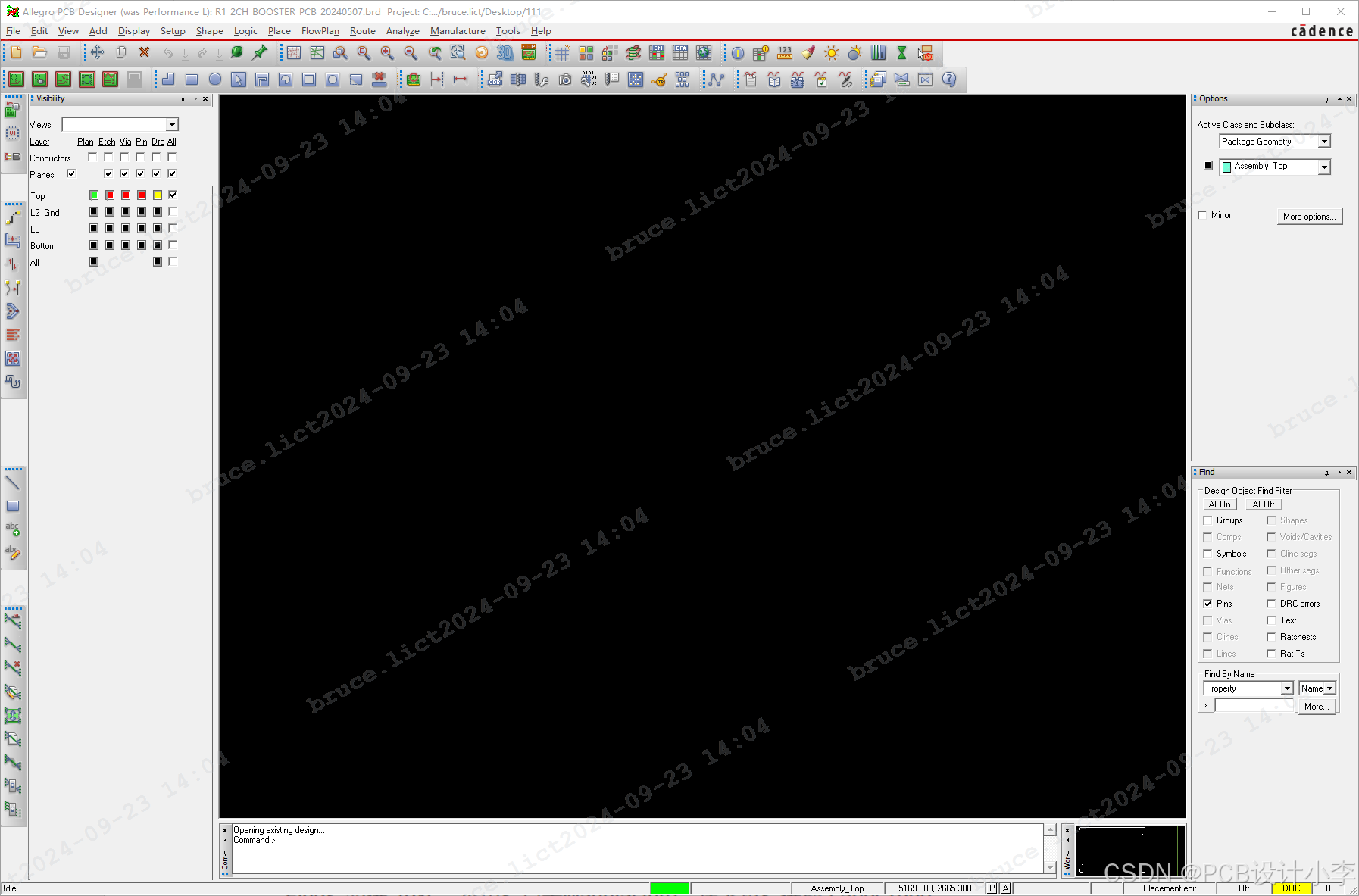The image size is (1359, 896).
Task: Toggle the Top layer All checkbox
Action: [173, 195]
